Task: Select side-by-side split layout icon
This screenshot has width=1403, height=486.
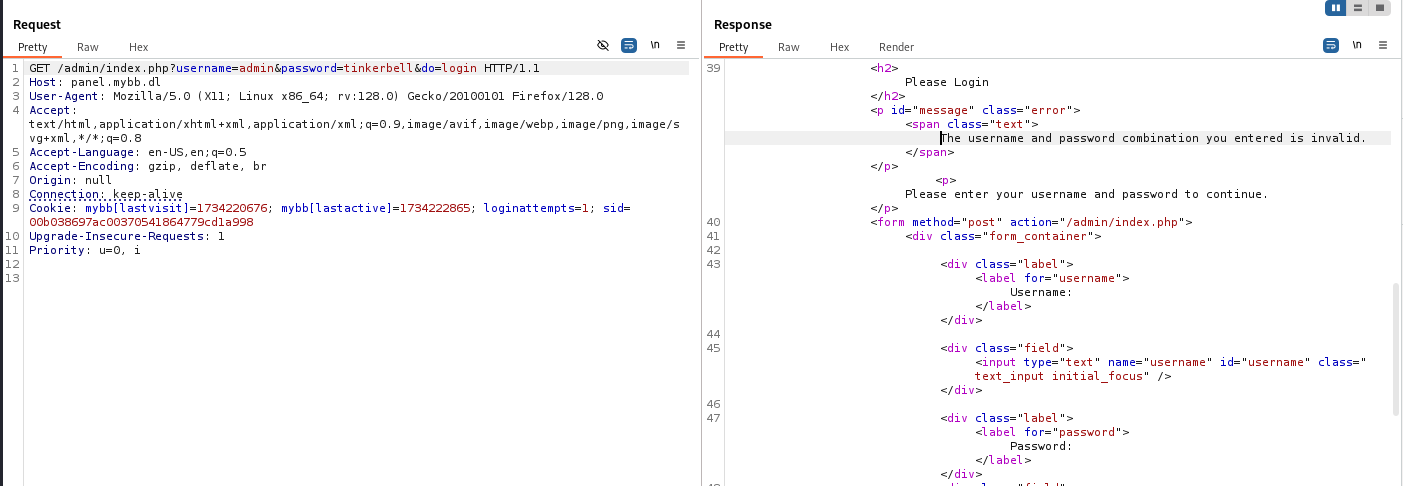Action: [1335, 8]
